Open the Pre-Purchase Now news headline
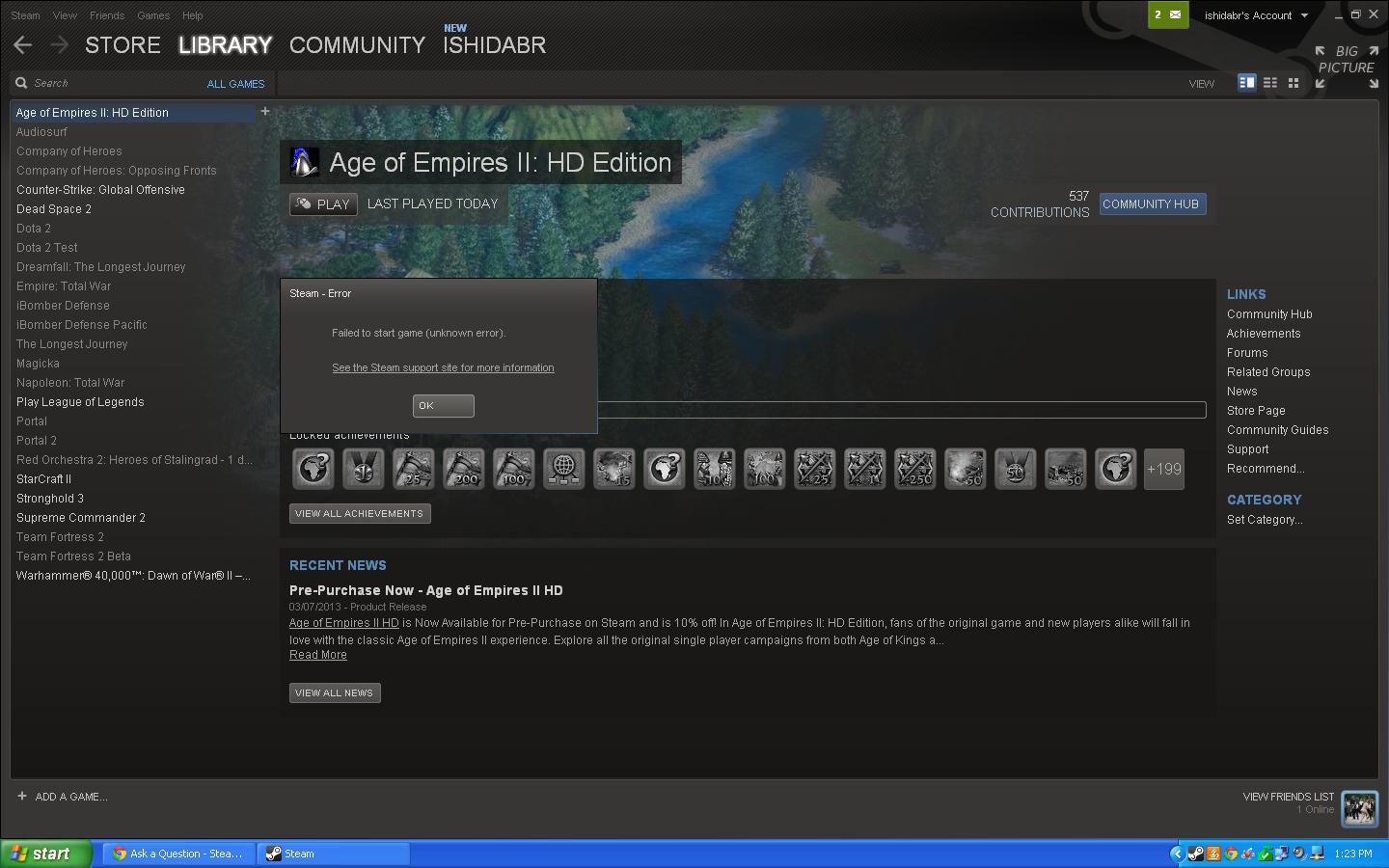The width and height of the screenshot is (1389, 868). 425,590
